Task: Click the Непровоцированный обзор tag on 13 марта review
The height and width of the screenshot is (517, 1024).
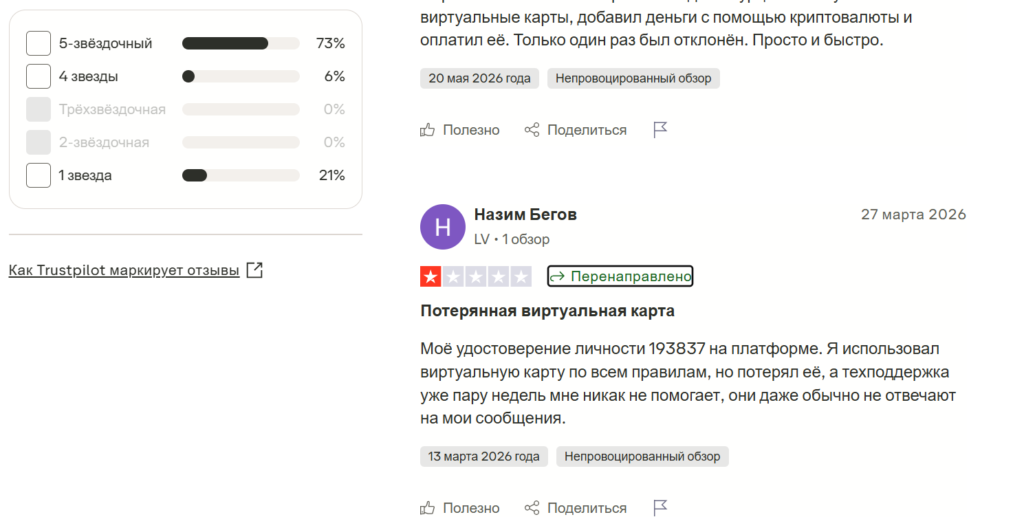Action: point(642,456)
